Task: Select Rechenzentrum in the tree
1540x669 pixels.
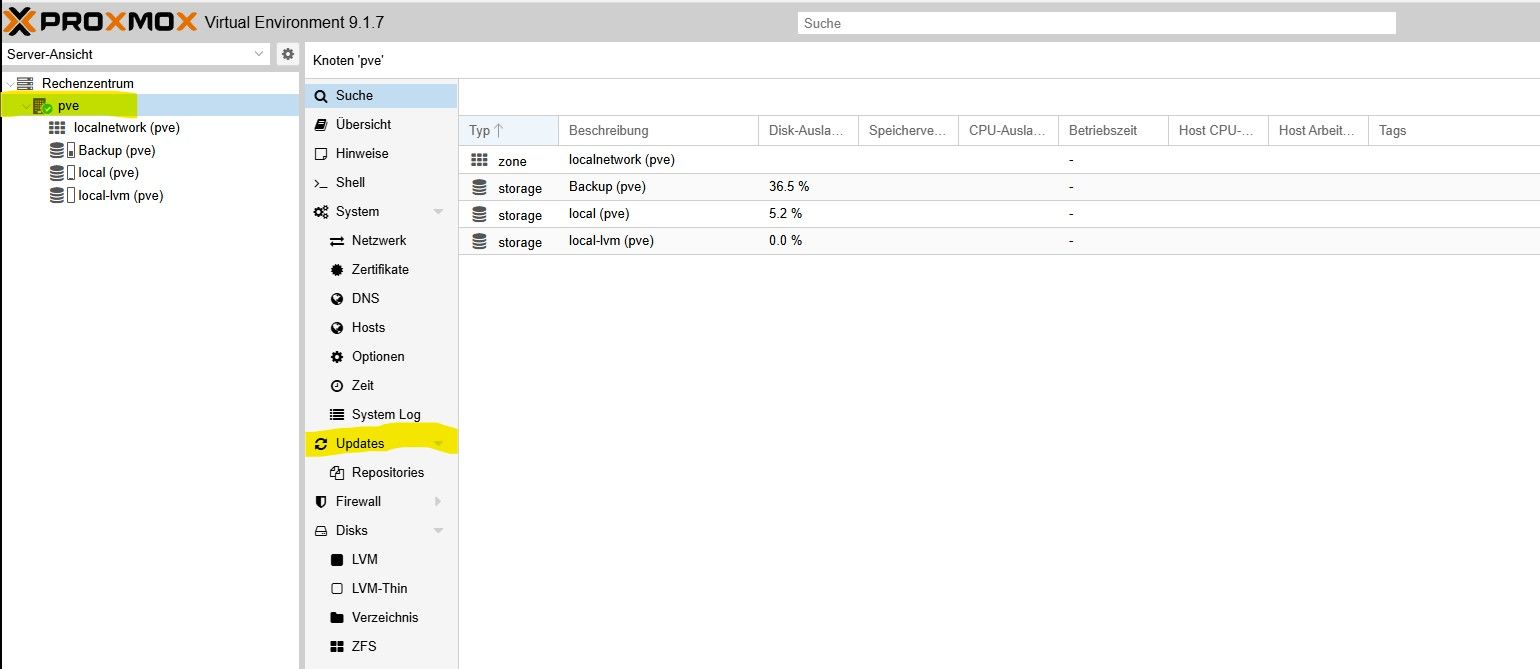Action: pos(88,83)
